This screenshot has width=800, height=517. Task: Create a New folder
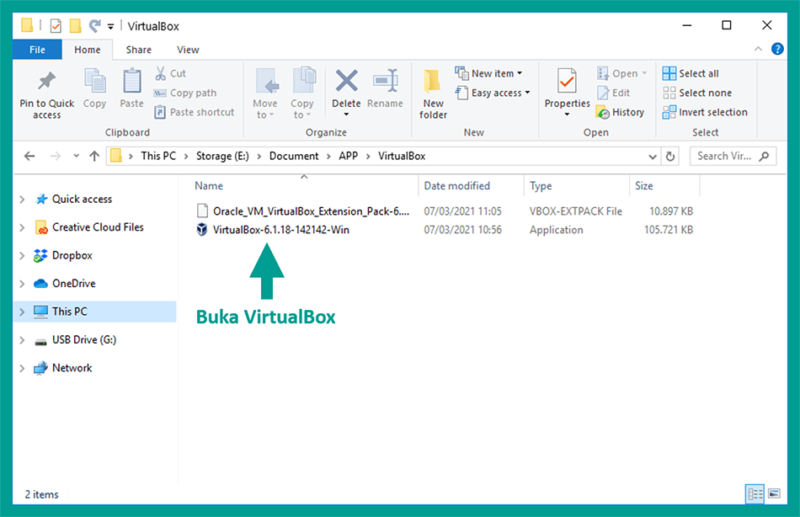coord(433,94)
